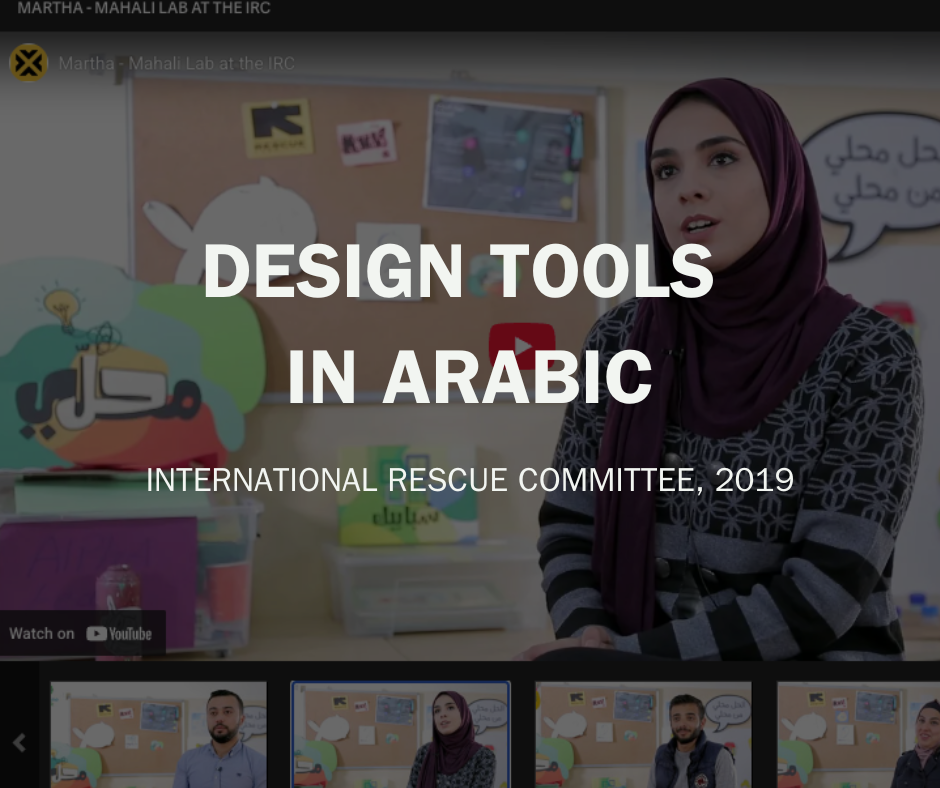This screenshot has height=788, width=940.
Task: Open the video title 'Martha - Mahali Lab at the IRC'
Action: (x=176, y=63)
